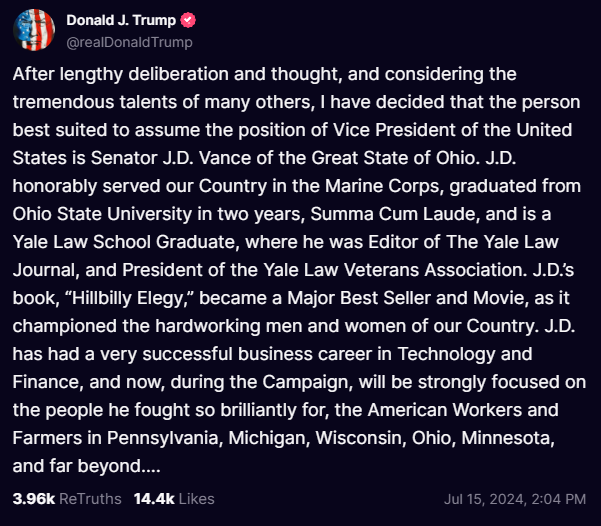Image resolution: width=601 pixels, height=526 pixels.
Task: Open the Jul 15, 2024 timestamp
Action: [515, 498]
